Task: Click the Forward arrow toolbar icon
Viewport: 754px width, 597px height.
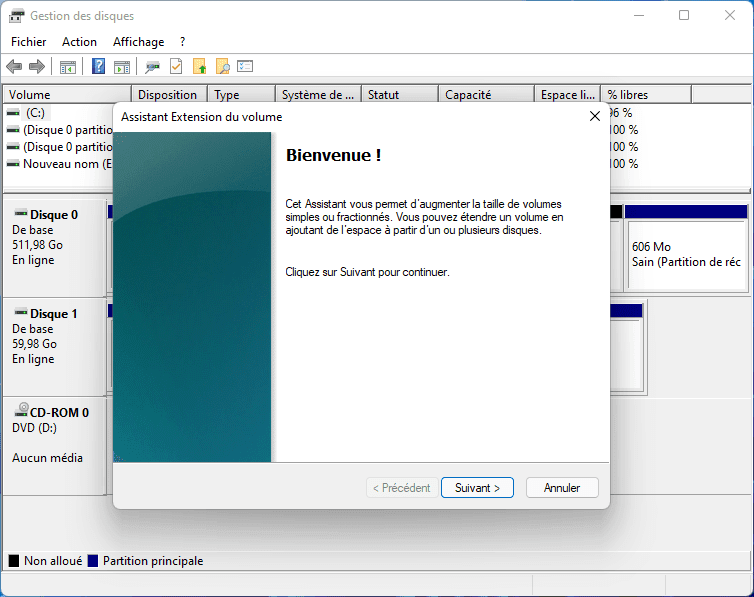Action: click(37, 67)
